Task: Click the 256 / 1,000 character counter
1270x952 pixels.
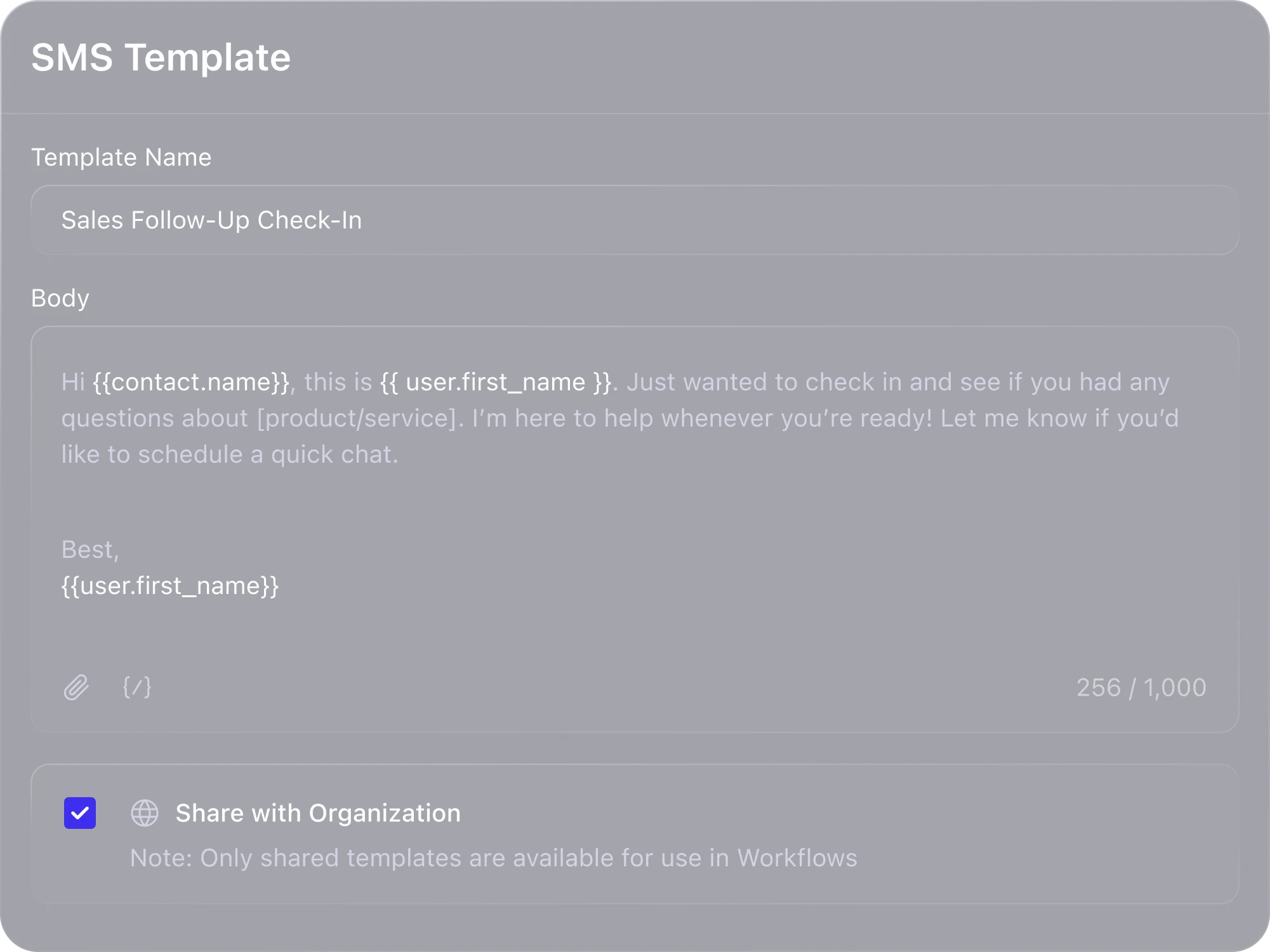Action: 1141,687
